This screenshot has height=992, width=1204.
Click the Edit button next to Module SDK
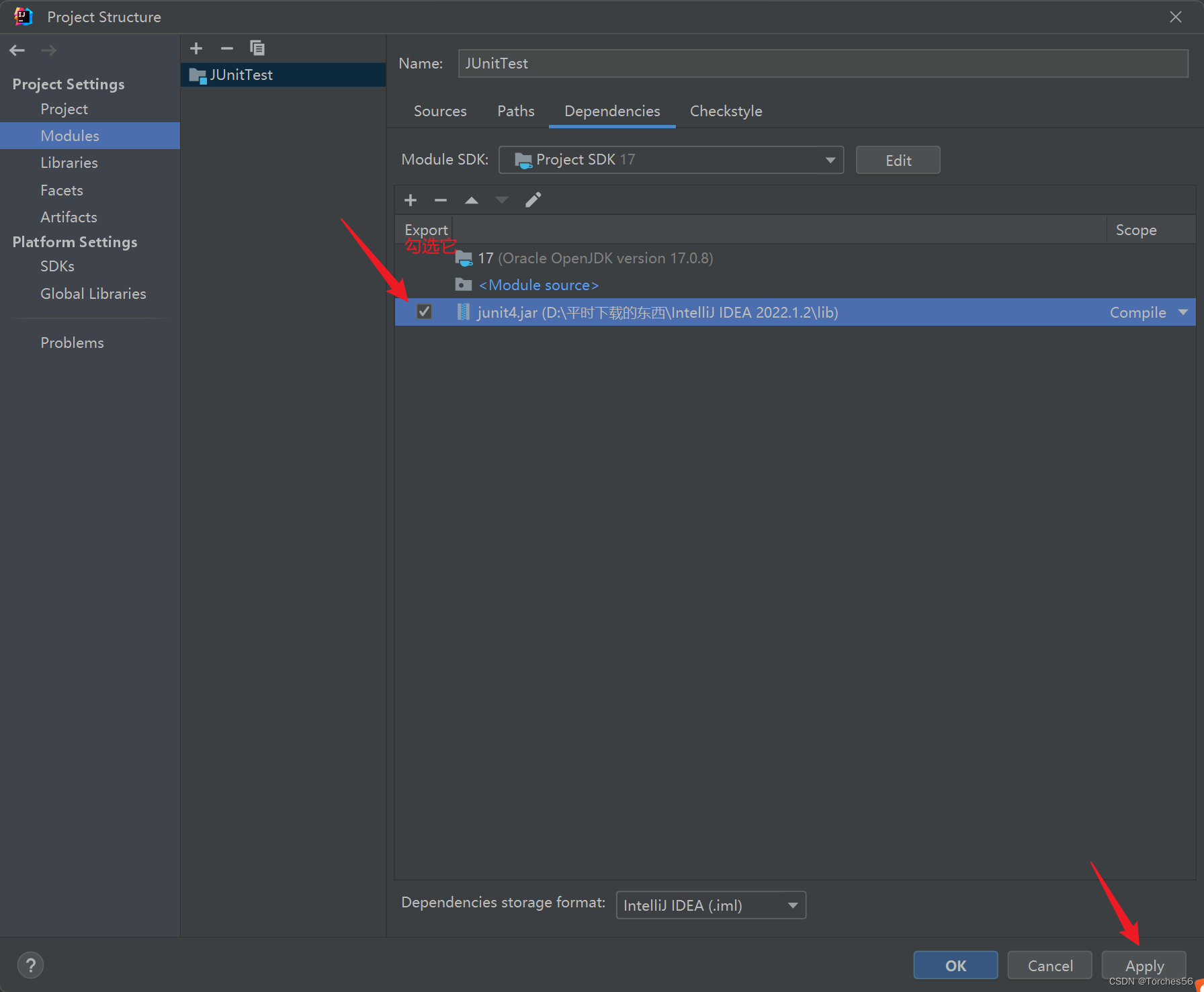[898, 160]
